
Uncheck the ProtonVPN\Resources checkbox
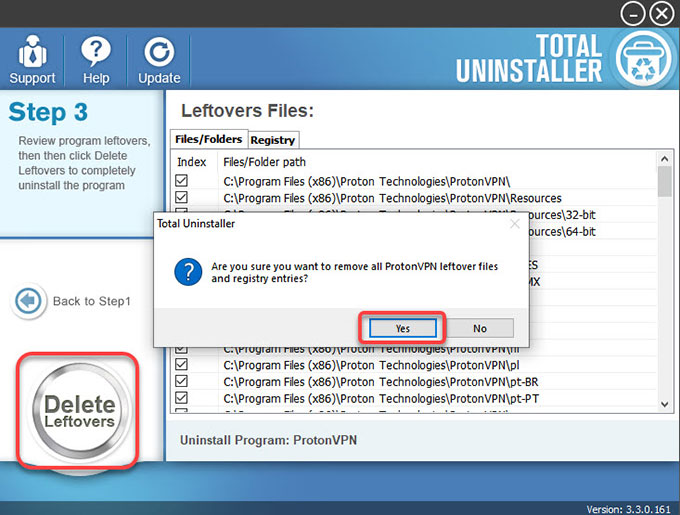click(x=181, y=197)
